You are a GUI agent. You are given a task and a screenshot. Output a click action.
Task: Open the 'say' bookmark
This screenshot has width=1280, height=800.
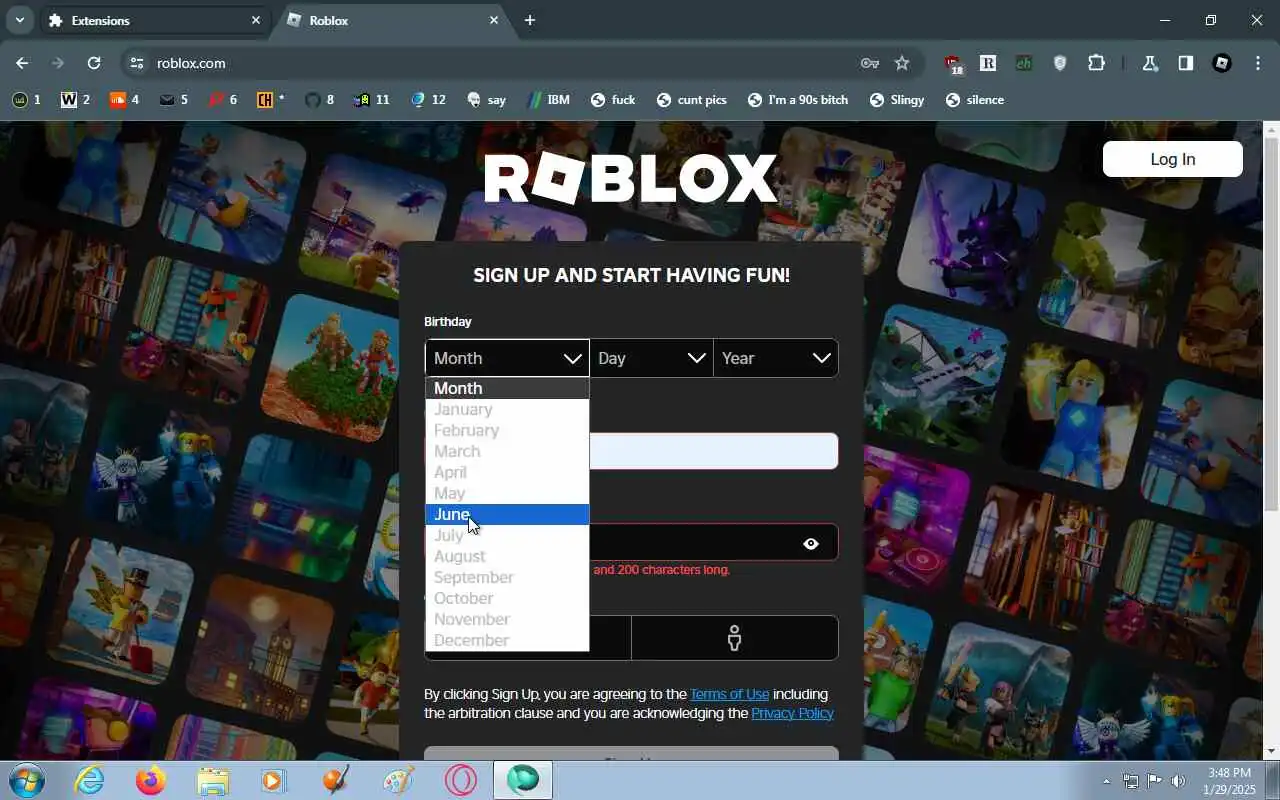pyautogui.click(x=486, y=100)
